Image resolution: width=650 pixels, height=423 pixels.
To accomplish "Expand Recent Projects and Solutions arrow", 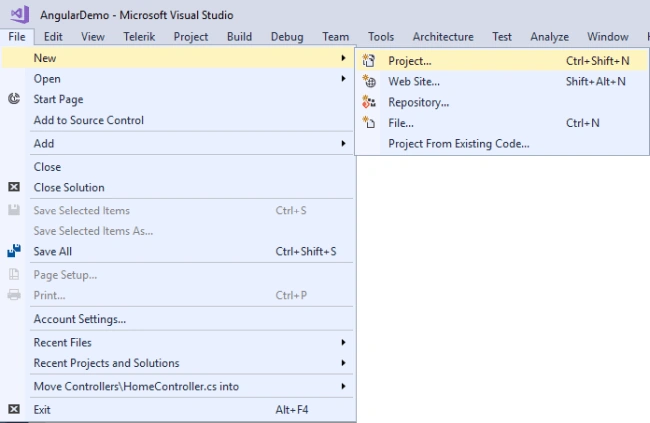I will (343, 363).
